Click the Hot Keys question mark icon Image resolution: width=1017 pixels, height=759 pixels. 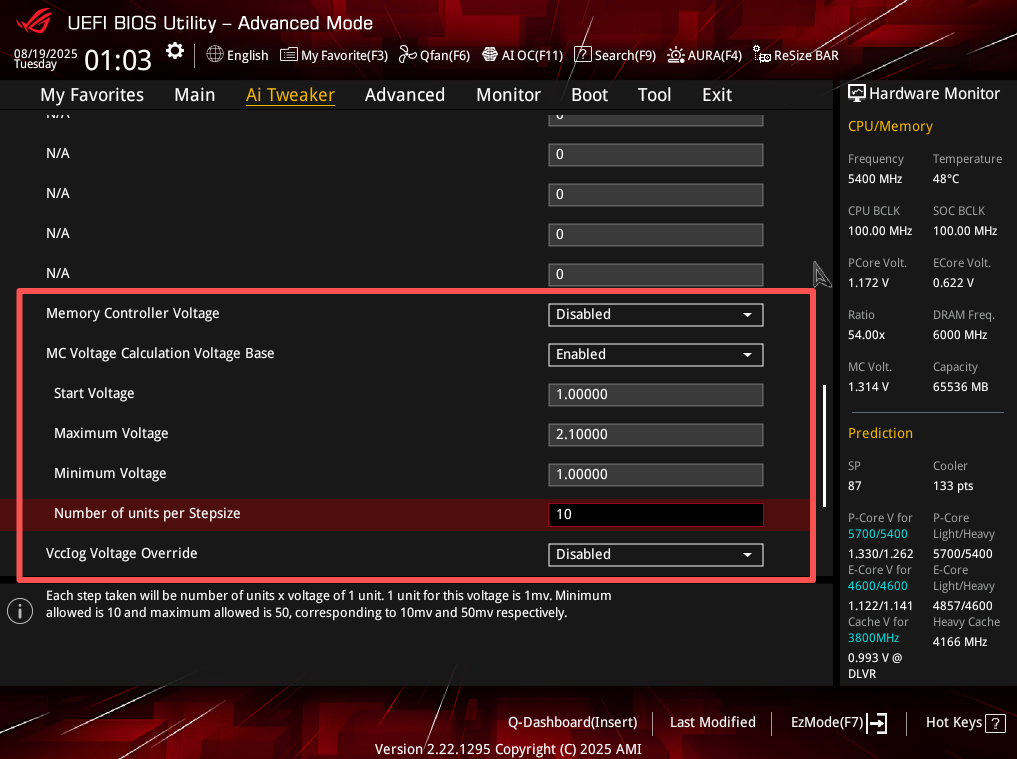[995, 723]
